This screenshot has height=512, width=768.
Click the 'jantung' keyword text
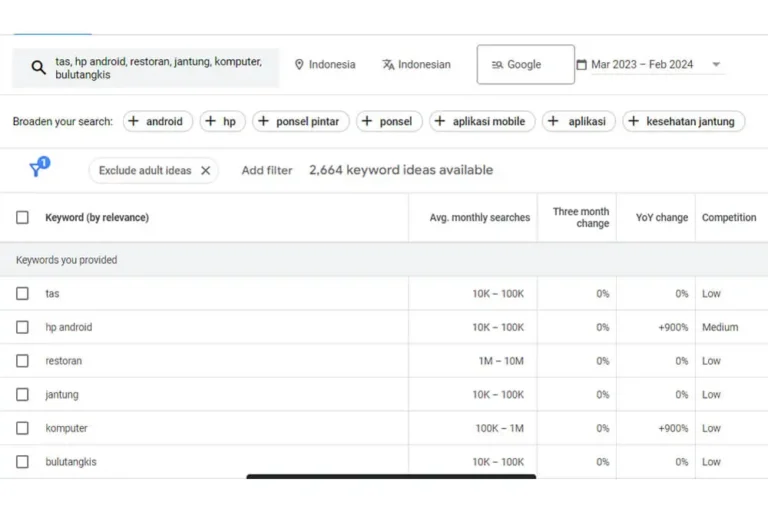click(x=62, y=394)
